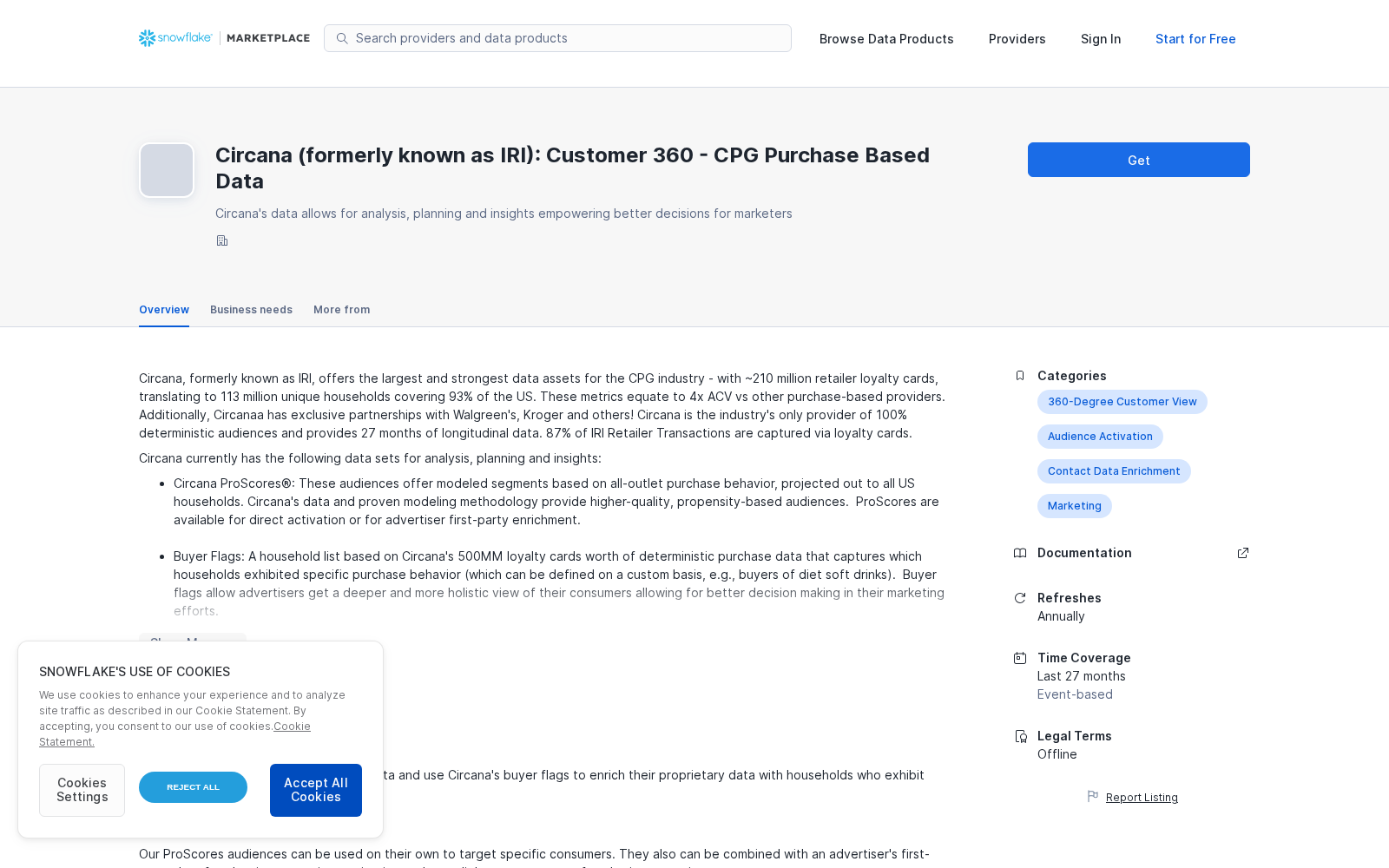The height and width of the screenshot is (868, 1389).
Task: Click the subtitle about analysis, planning and insights
Action: (504, 214)
